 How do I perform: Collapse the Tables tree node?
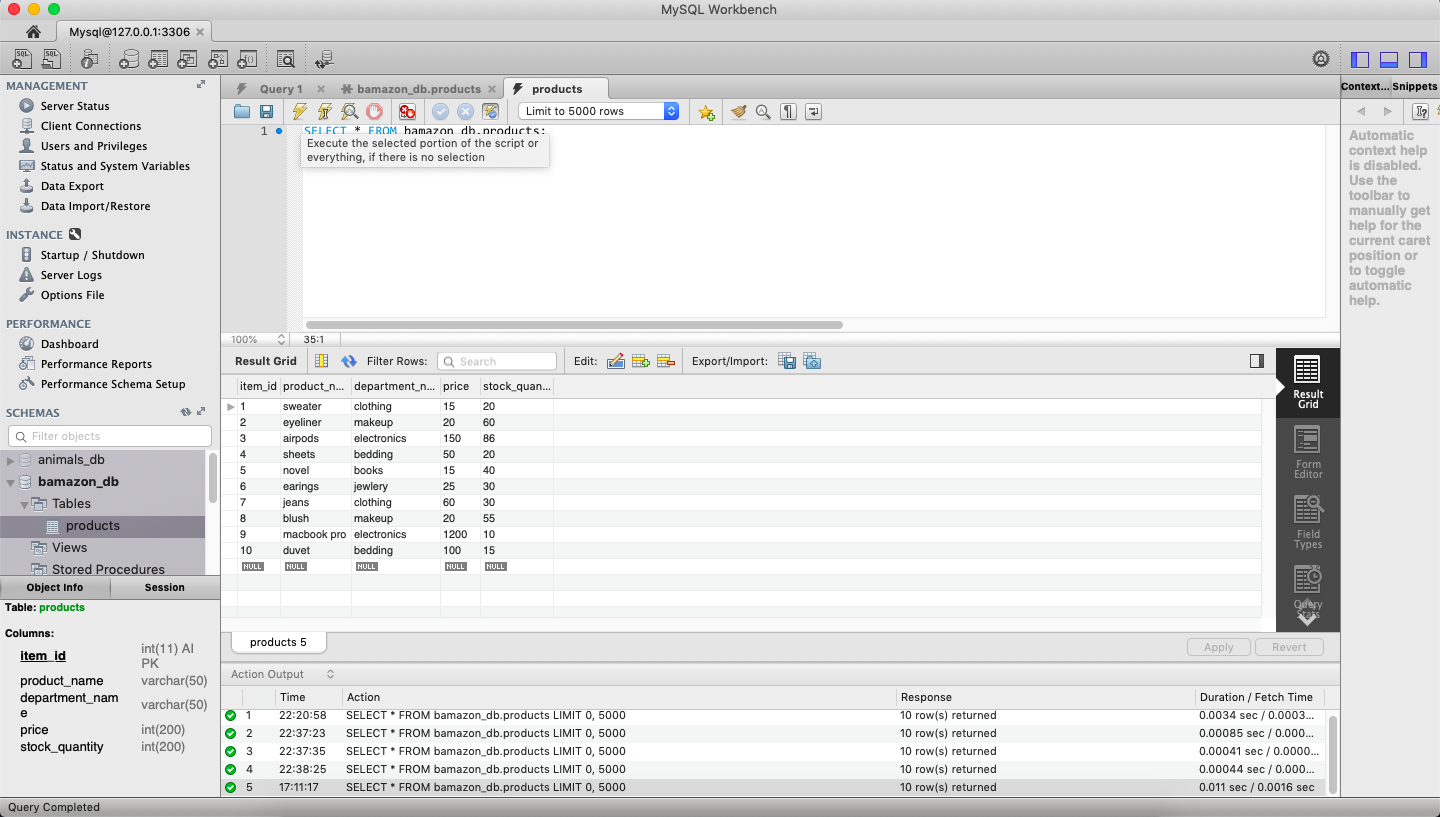click(x=25, y=504)
